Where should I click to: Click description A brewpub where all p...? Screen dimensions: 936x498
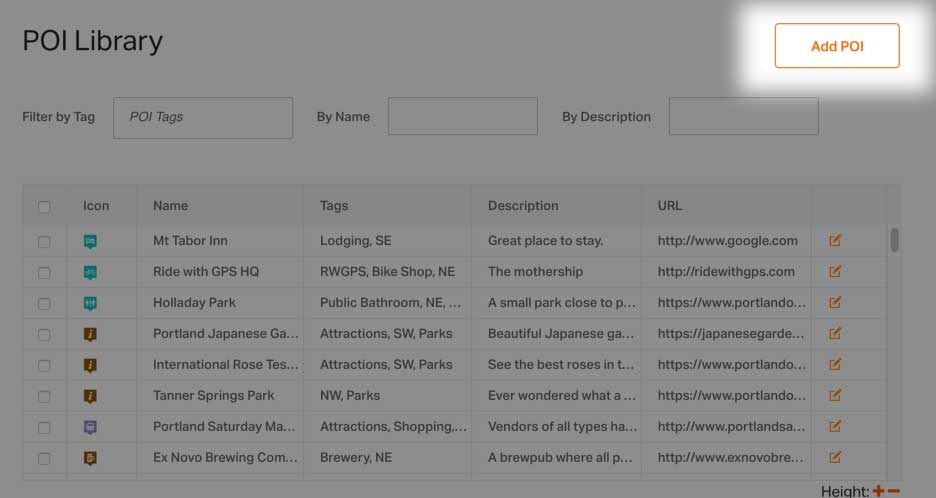(560, 457)
